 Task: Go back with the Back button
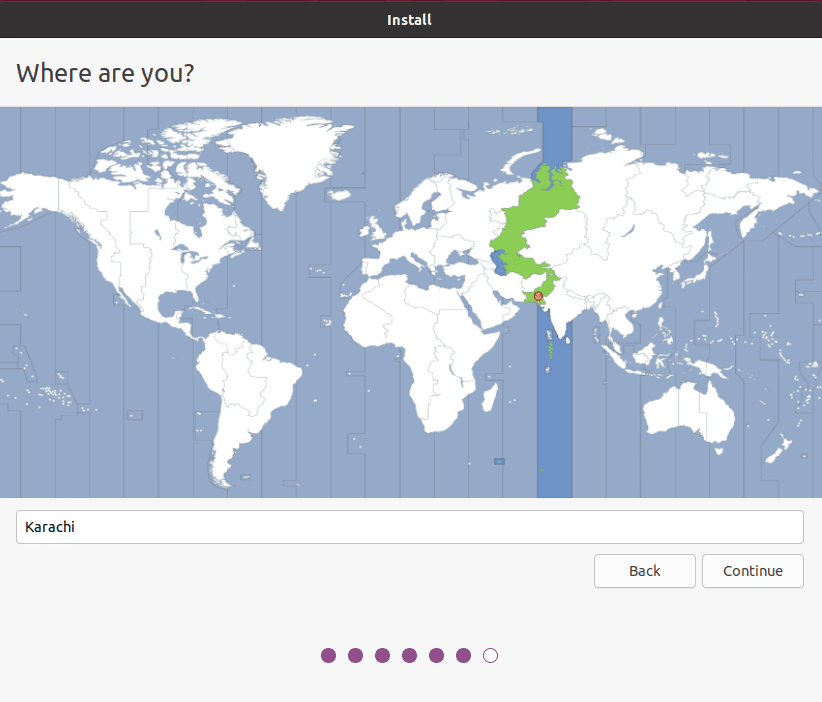644,571
